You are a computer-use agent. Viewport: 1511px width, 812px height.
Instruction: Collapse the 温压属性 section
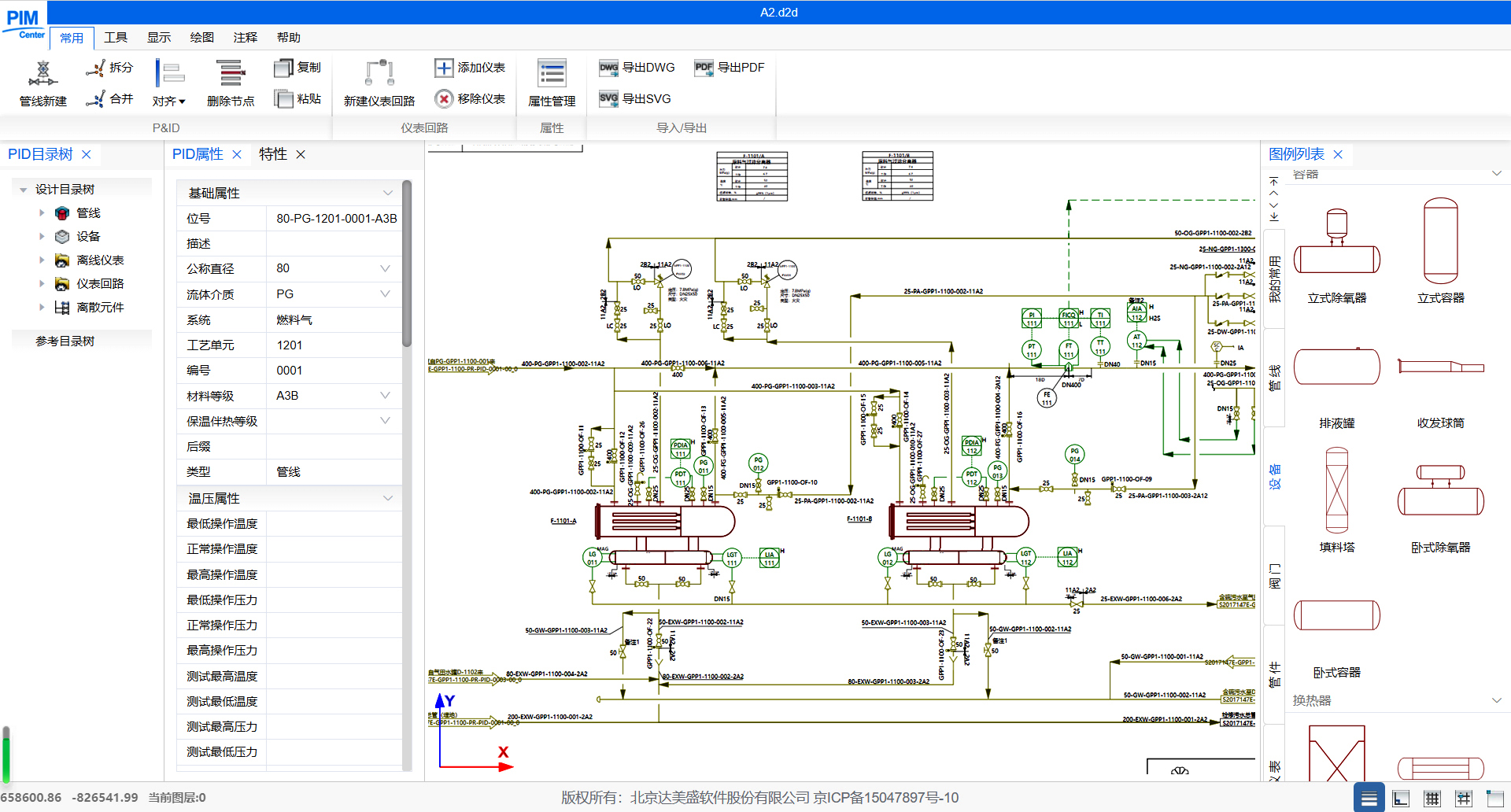pyautogui.click(x=387, y=498)
